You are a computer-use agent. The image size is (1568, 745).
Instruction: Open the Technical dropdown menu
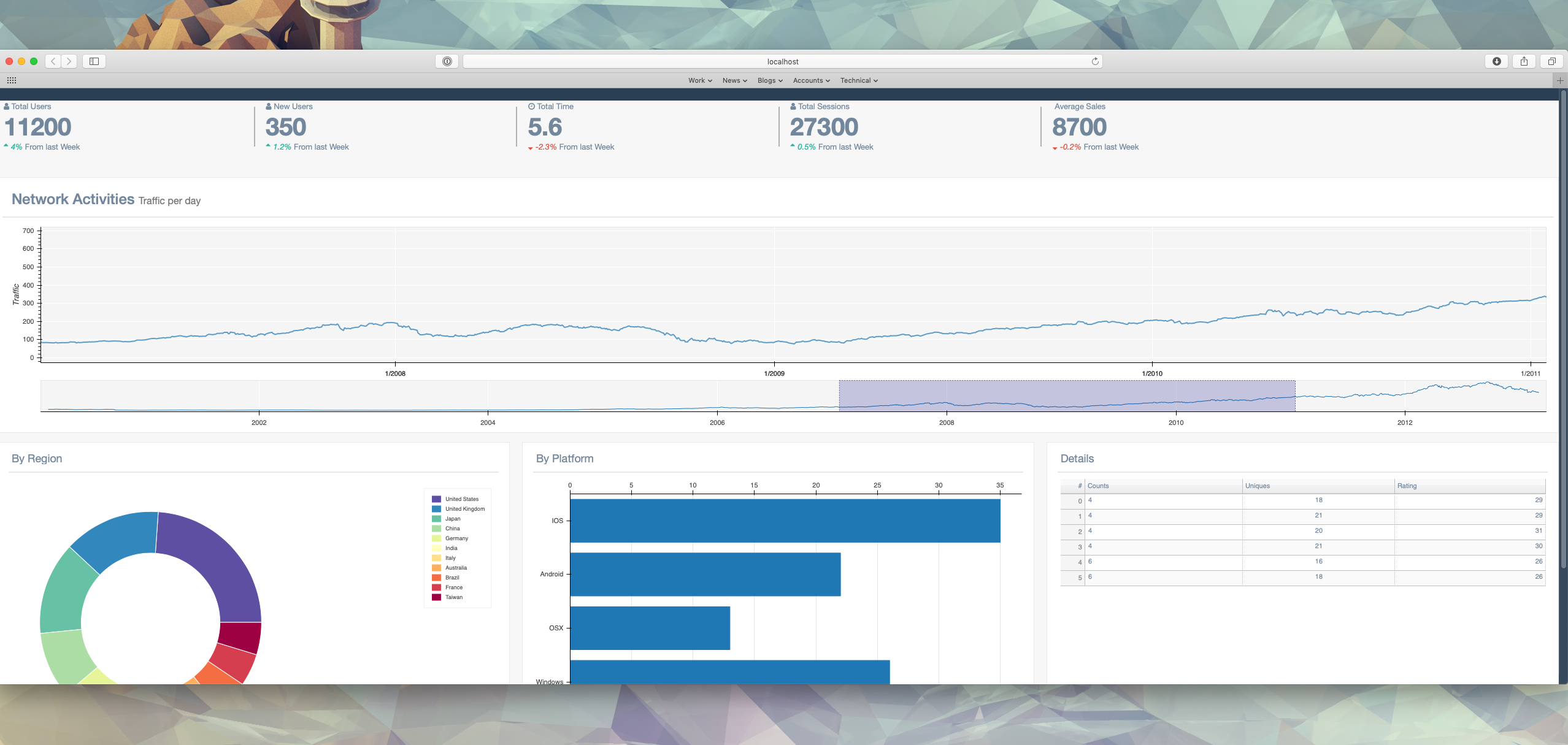859,80
